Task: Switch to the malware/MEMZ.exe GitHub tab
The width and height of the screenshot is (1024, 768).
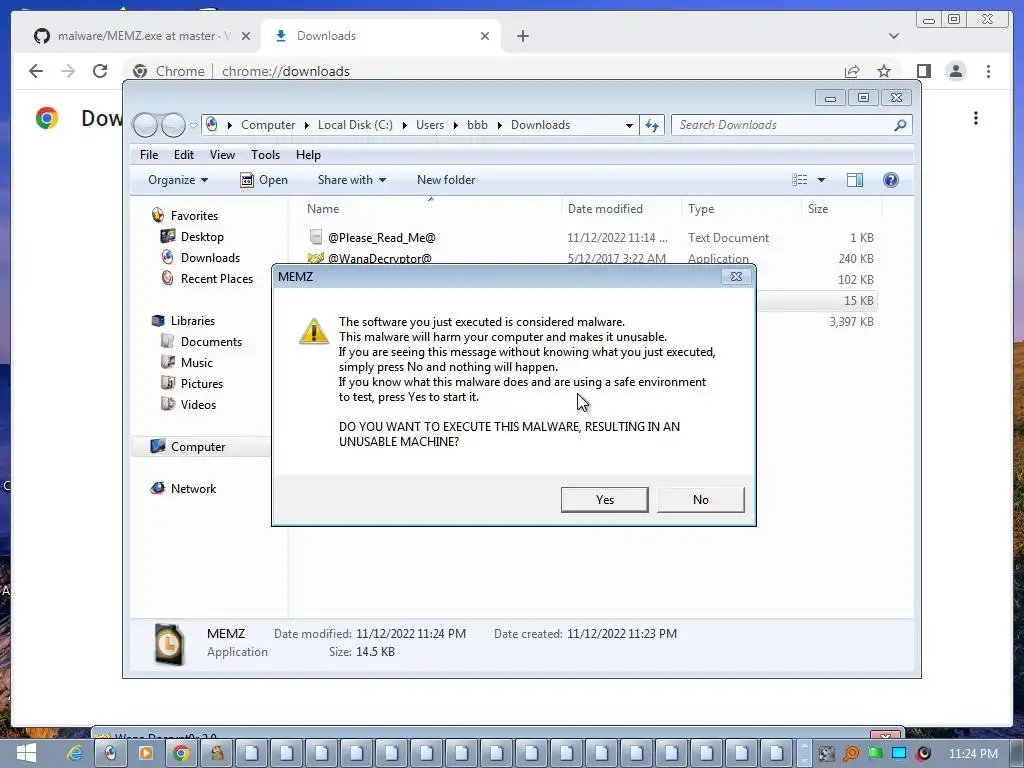Action: (142, 36)
